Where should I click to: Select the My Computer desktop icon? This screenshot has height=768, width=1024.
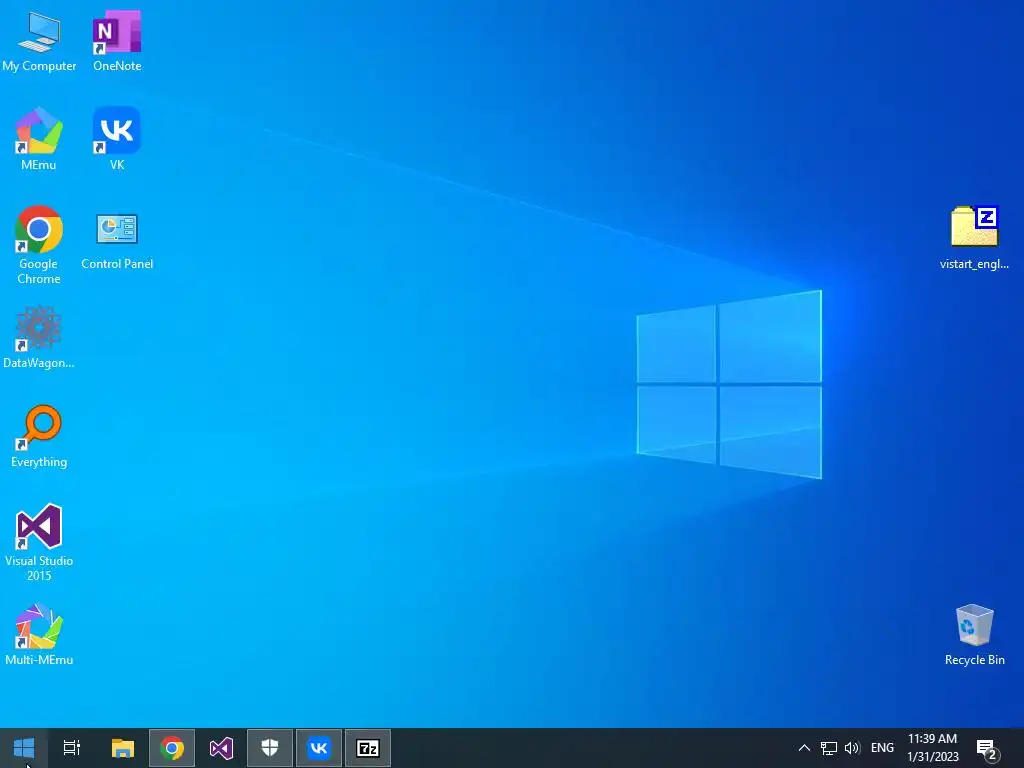(x=39, y=40)
